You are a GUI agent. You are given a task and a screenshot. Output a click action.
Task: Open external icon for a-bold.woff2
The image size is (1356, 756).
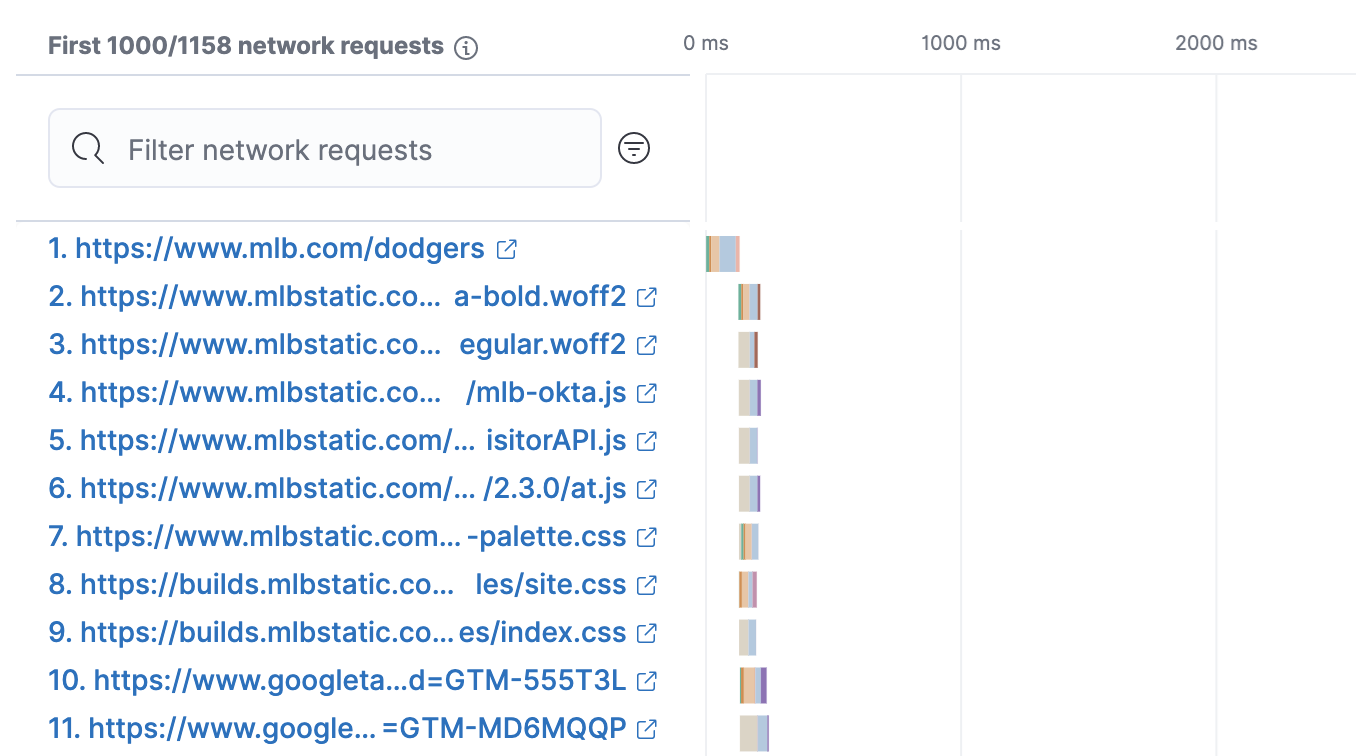point(647,297)
